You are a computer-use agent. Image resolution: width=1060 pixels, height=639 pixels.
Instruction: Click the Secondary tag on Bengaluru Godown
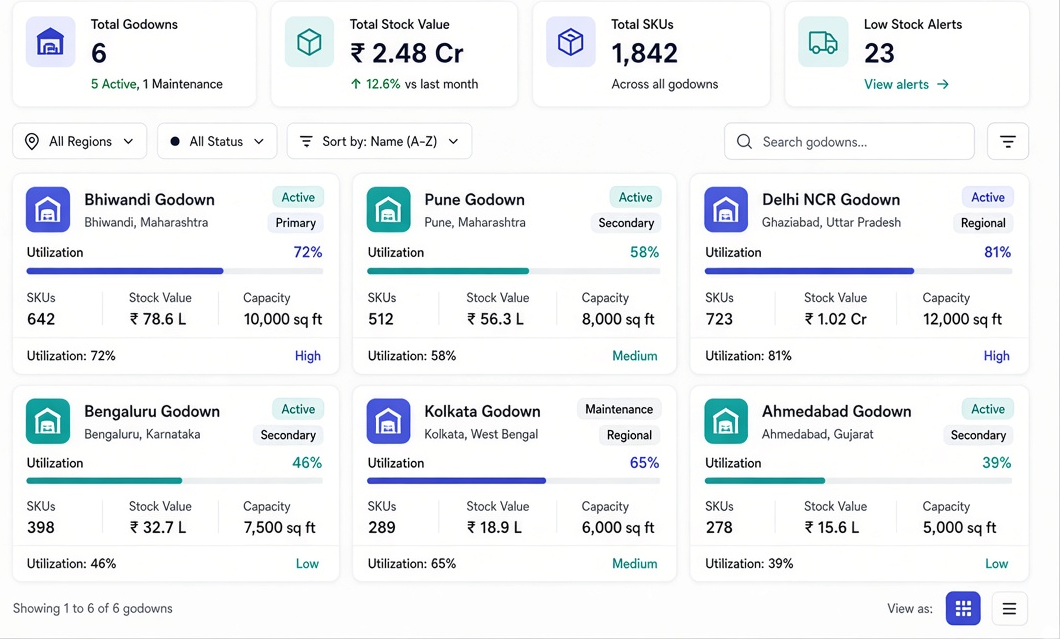(x=289, y=435)
